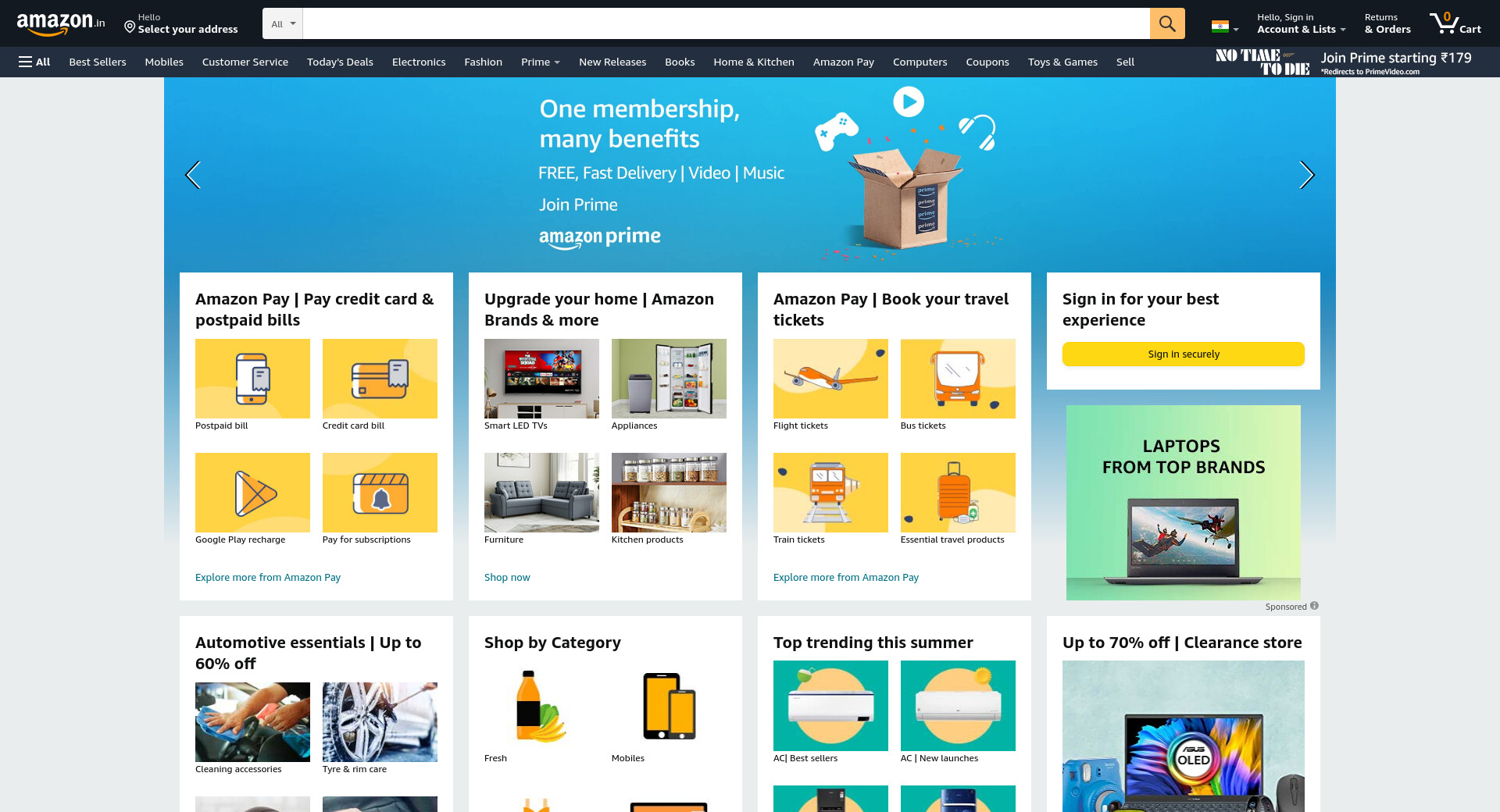Open the All hamburger menu

34,62
